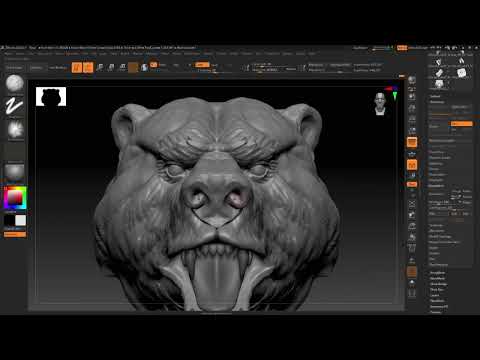Image resolution: width=480 pixels, height=360 pixels.
Task: Click the sphere icon beside the brown square
Action: click(x=144, y=67)
